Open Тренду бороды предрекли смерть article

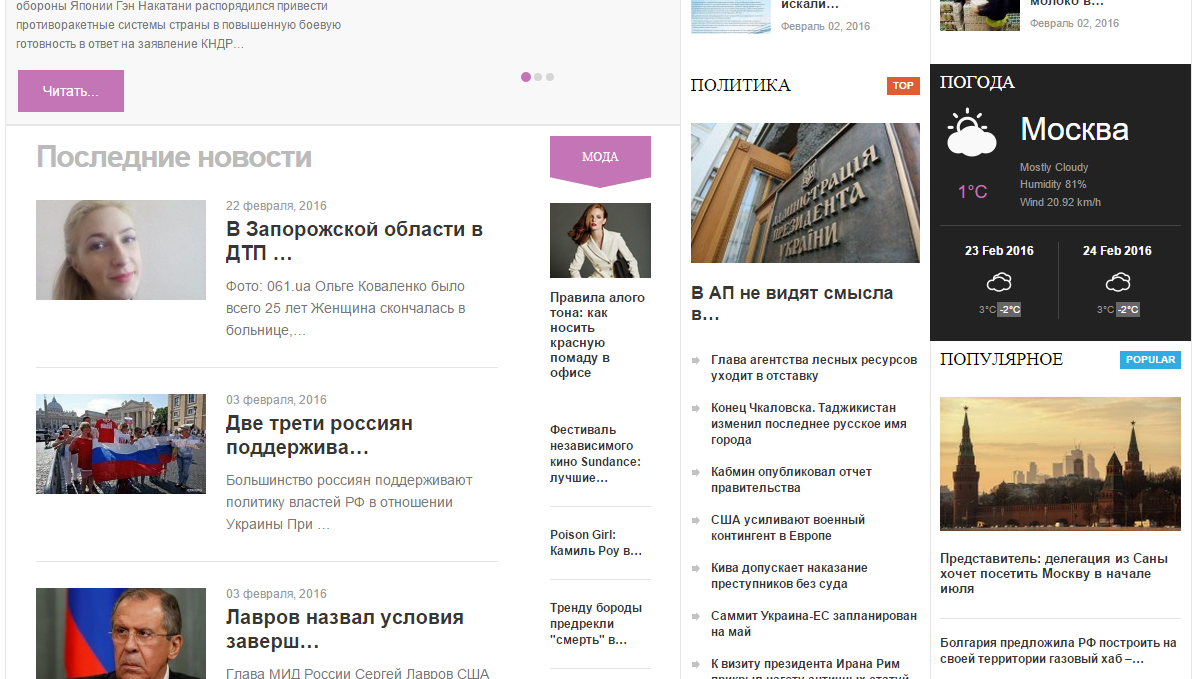click(595, 623)
